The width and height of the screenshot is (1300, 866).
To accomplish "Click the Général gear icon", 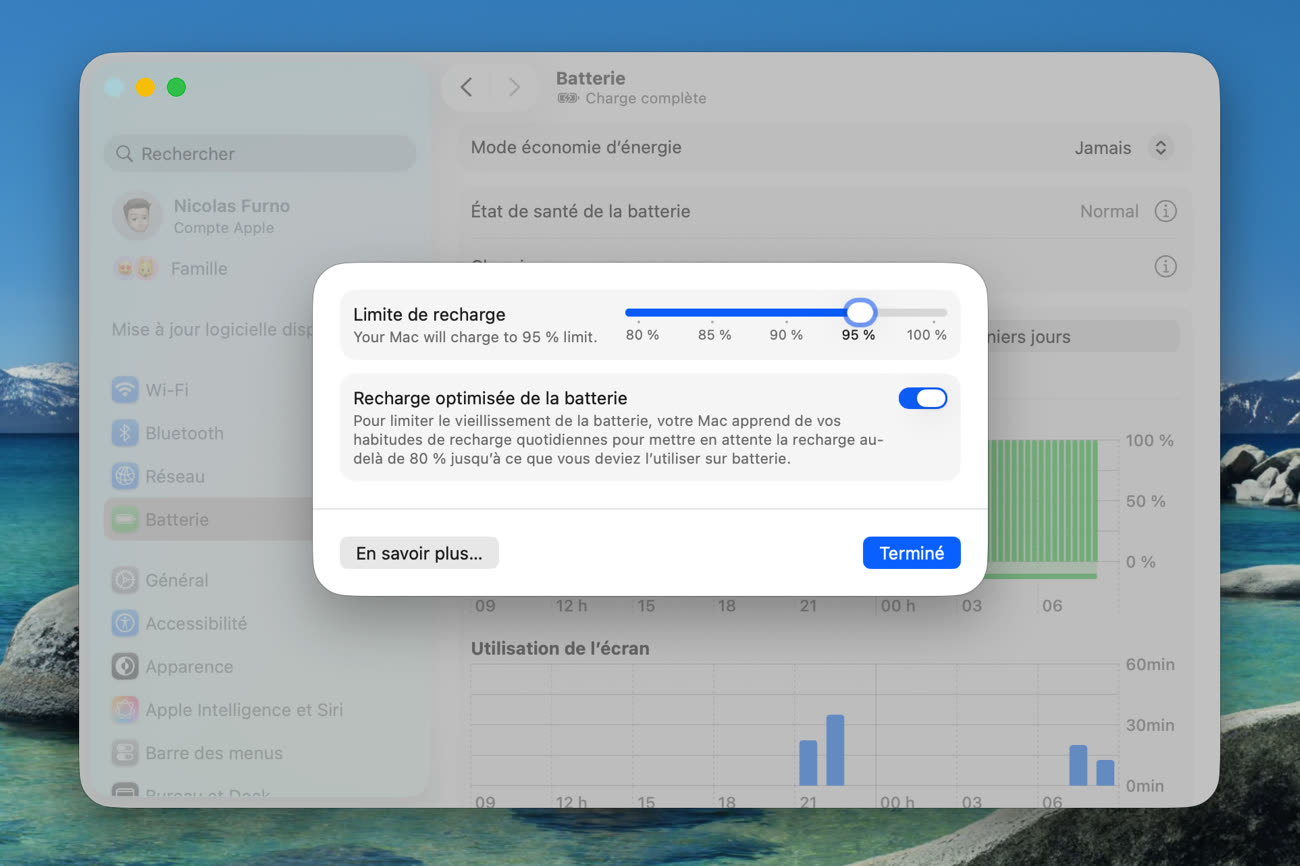I will pos(125,580).
